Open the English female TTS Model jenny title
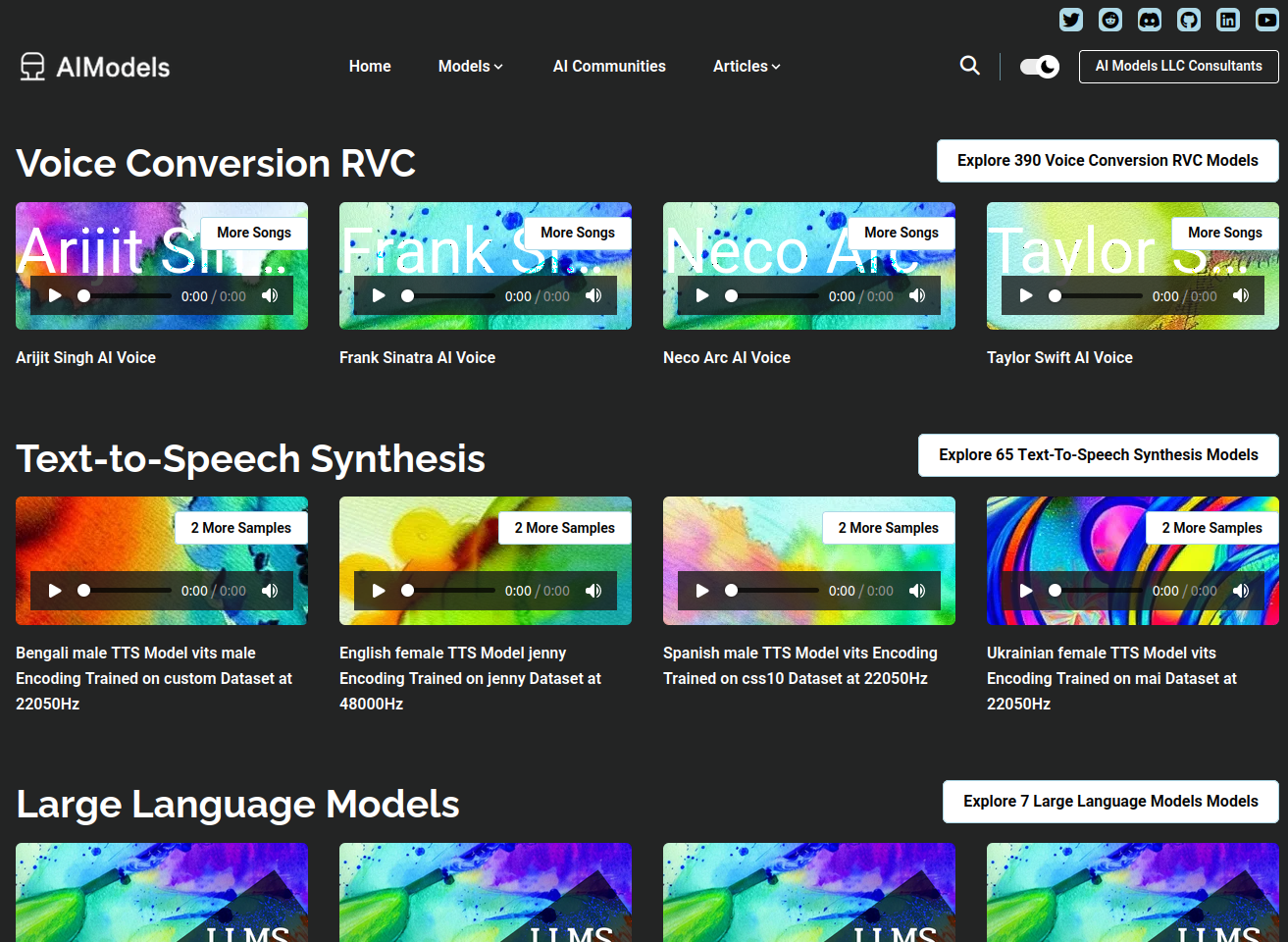This screenshot has height=942, width=1288. tap(470, 678)
